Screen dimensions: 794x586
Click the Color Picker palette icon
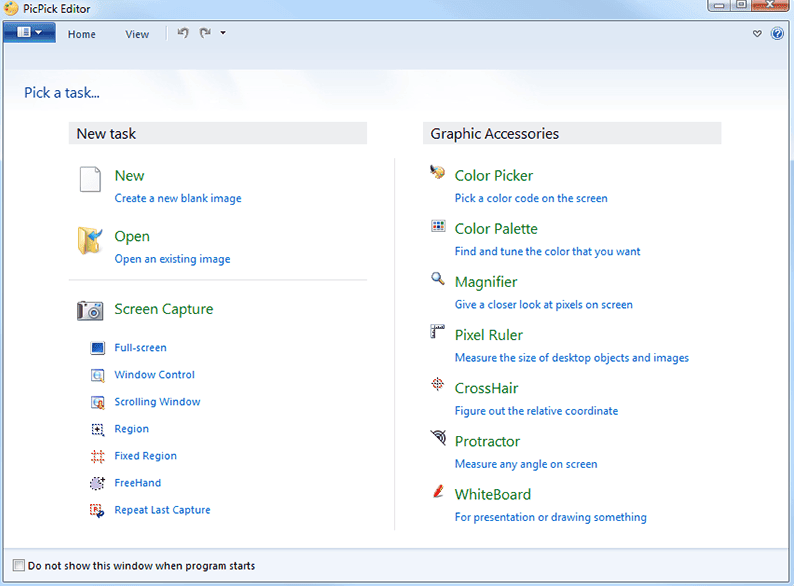[x=438, y=172]
